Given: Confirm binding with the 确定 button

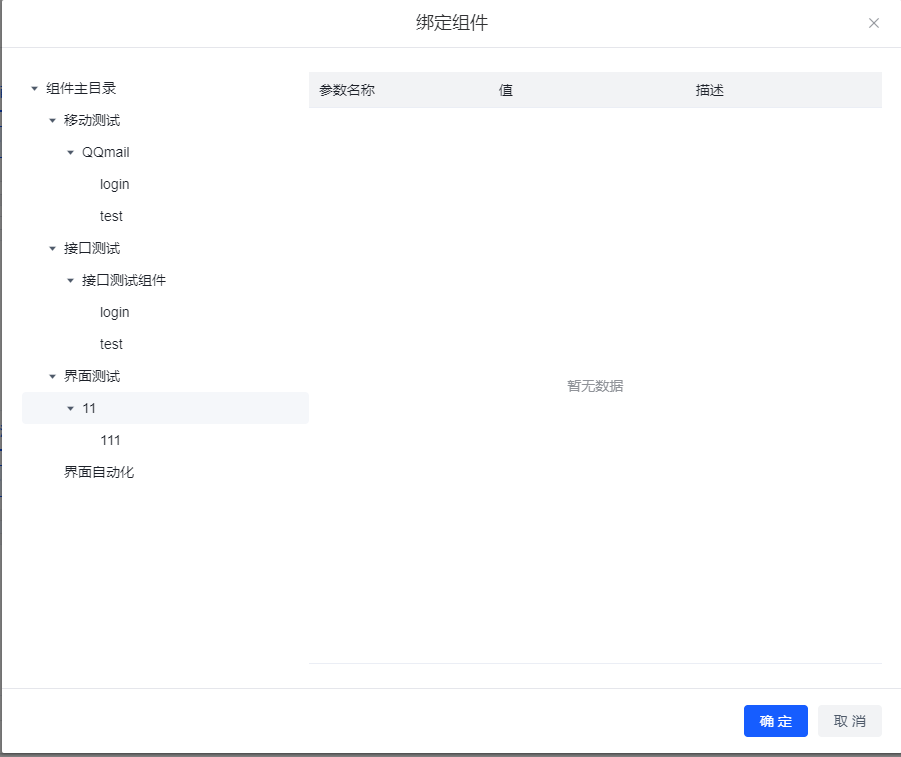Looking at the screenshot, I should pos(775,721).
